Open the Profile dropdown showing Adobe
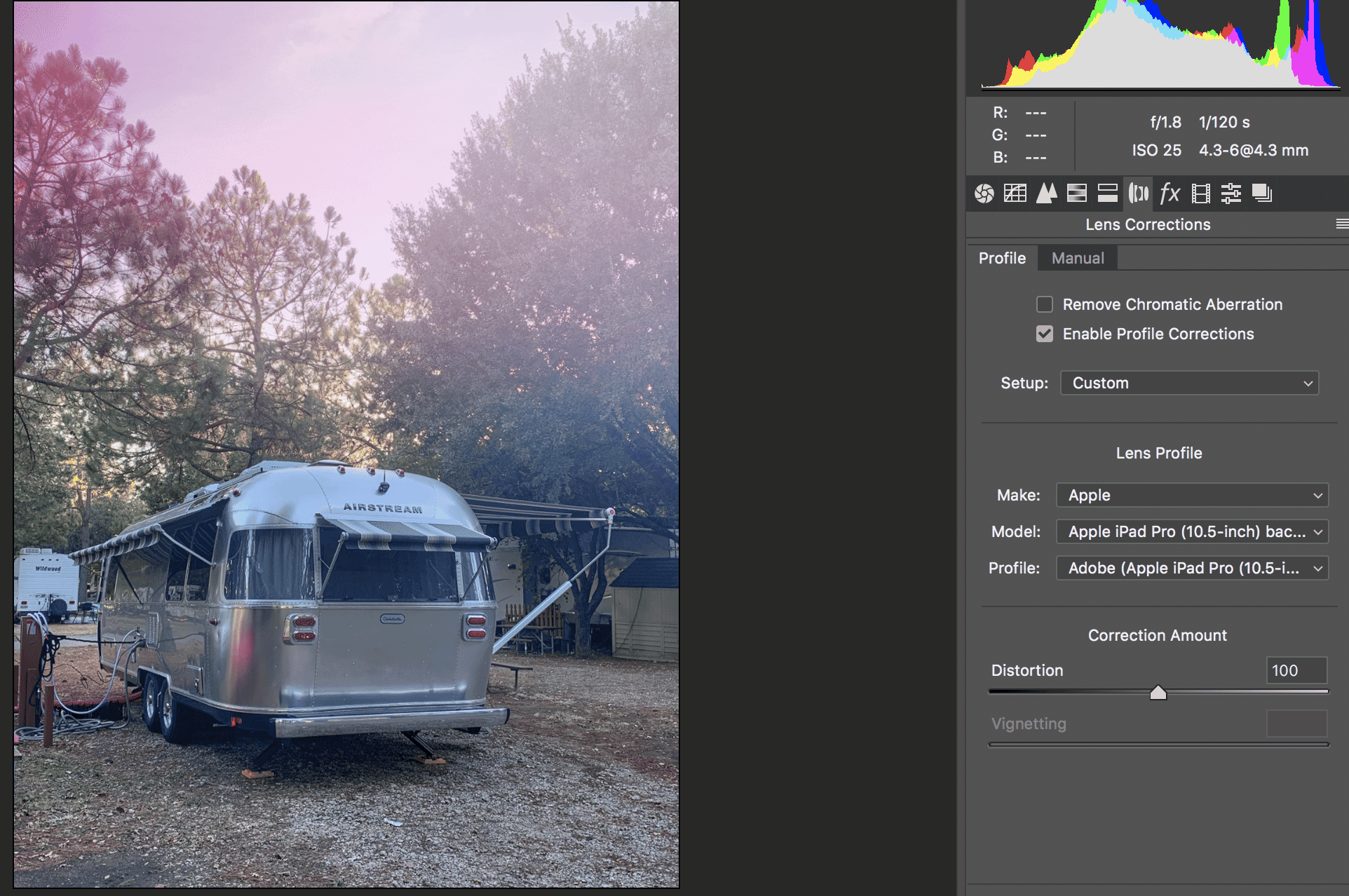The height and width of the screenshot is (896, 1349). pyautogui.click(x=1192, y=568)
